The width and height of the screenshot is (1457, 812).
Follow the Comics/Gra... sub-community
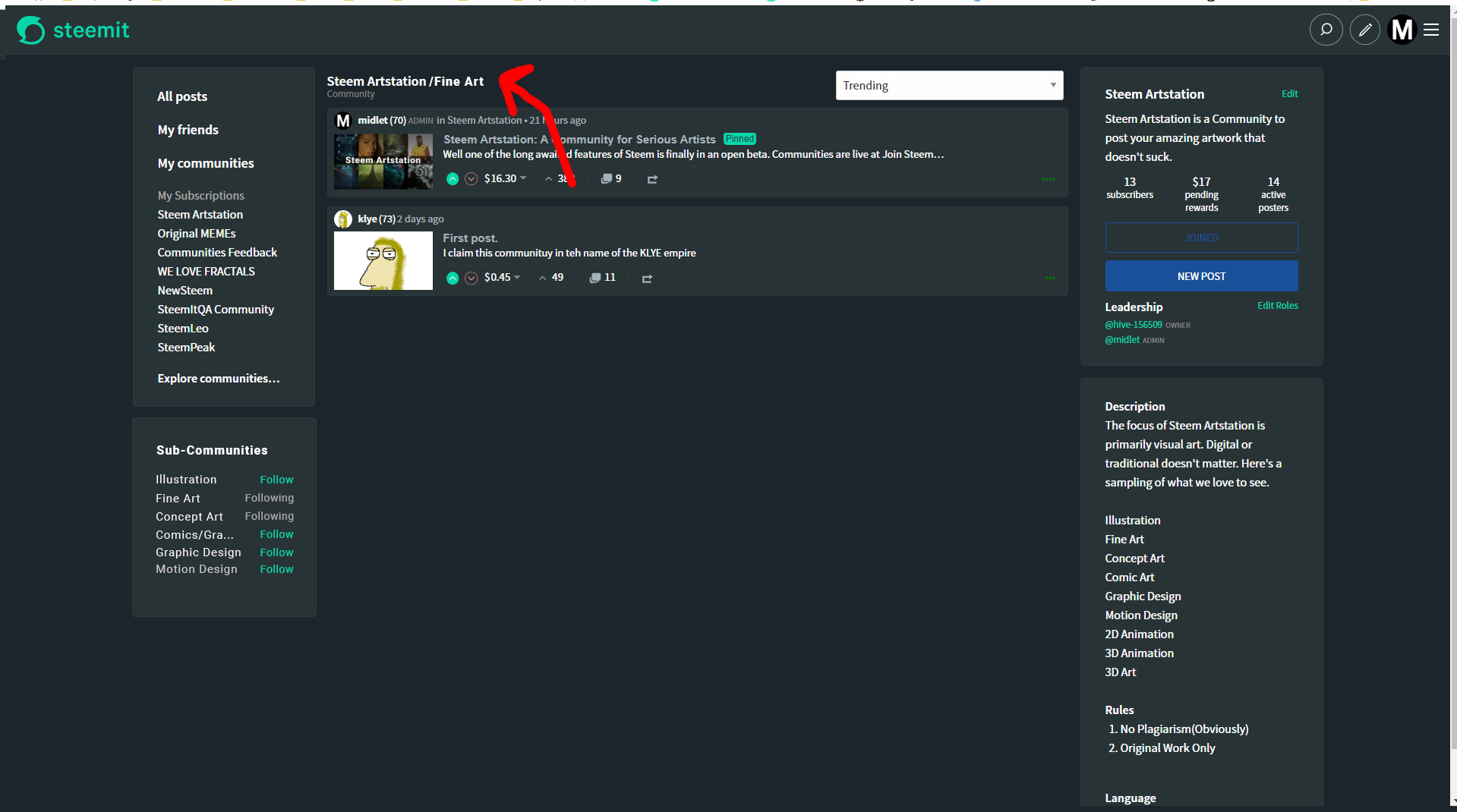(x=276, y=534)
